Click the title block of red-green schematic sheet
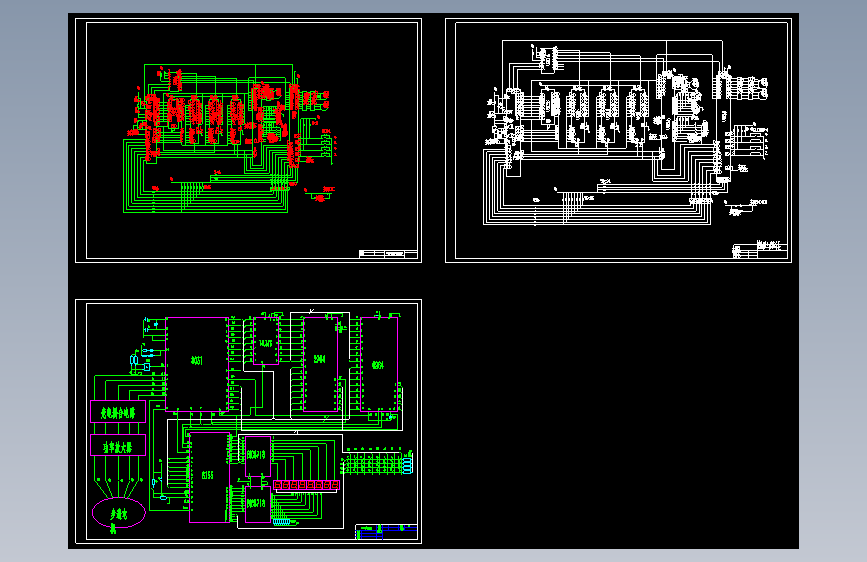Screen dimensions: 867x562 point(388,254)
